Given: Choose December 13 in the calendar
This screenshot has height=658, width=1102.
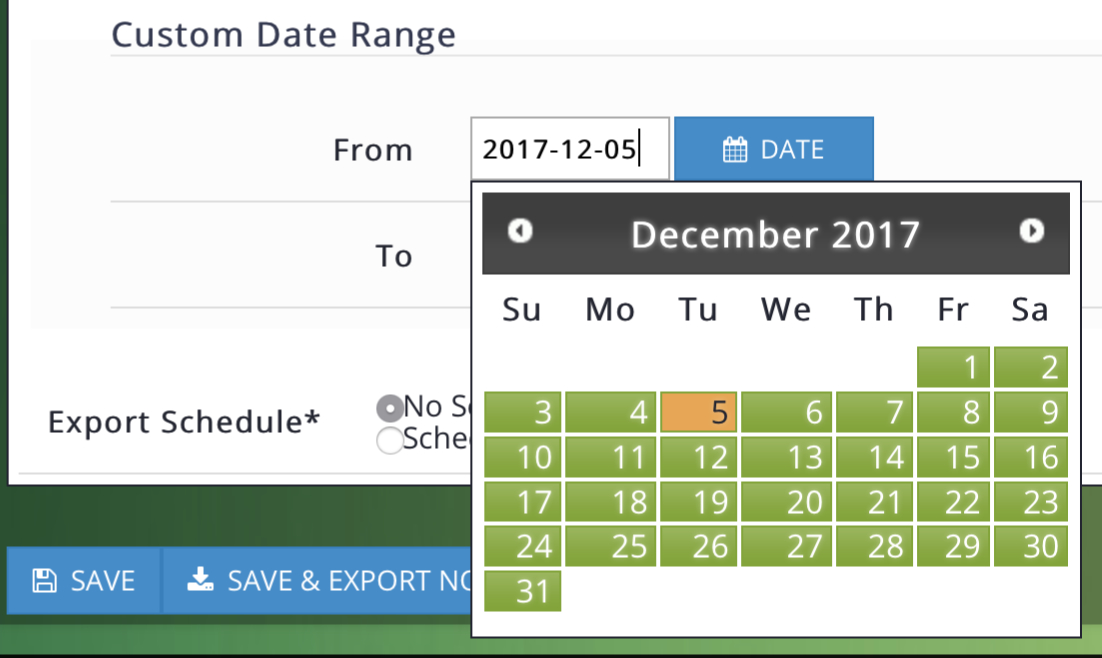Looking at the screenshot, I should tap(786, 457).
